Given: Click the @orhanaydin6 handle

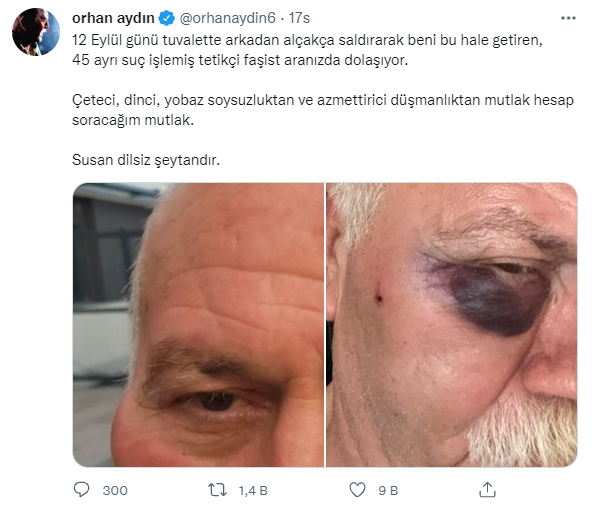Looking at the screenshot, I should (x=227, y=18).
